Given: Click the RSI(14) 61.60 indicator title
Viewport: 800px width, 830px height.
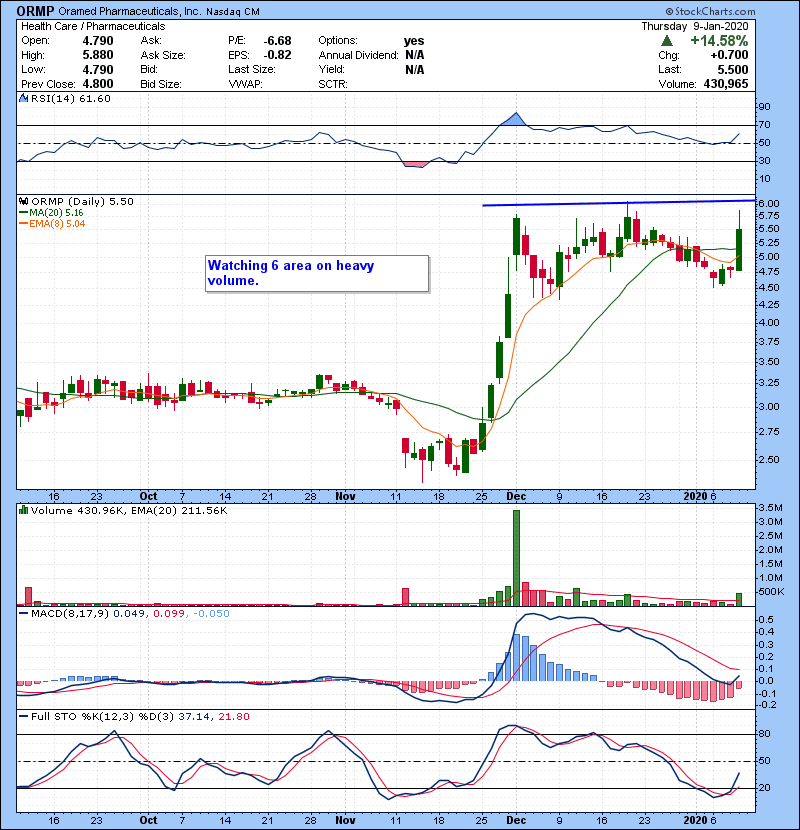Looking at the screenshot, I should [71, 98].
